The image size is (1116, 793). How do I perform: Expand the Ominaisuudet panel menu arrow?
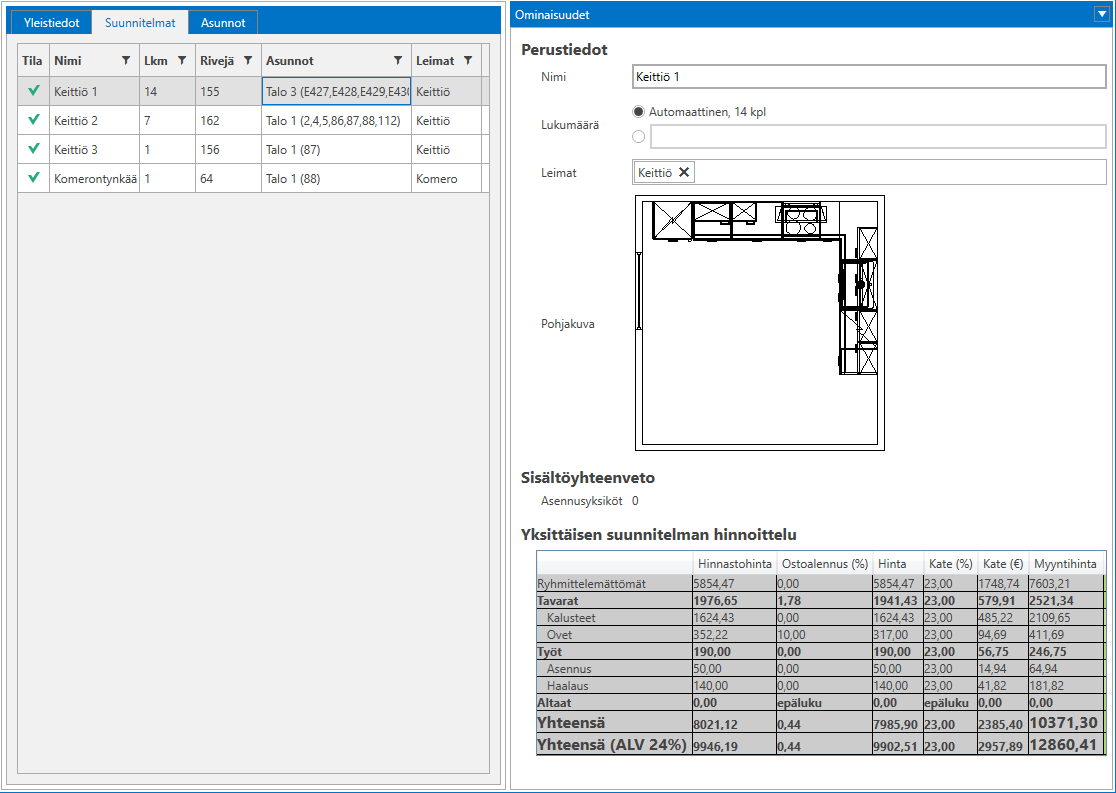[x=1103, y=14]
